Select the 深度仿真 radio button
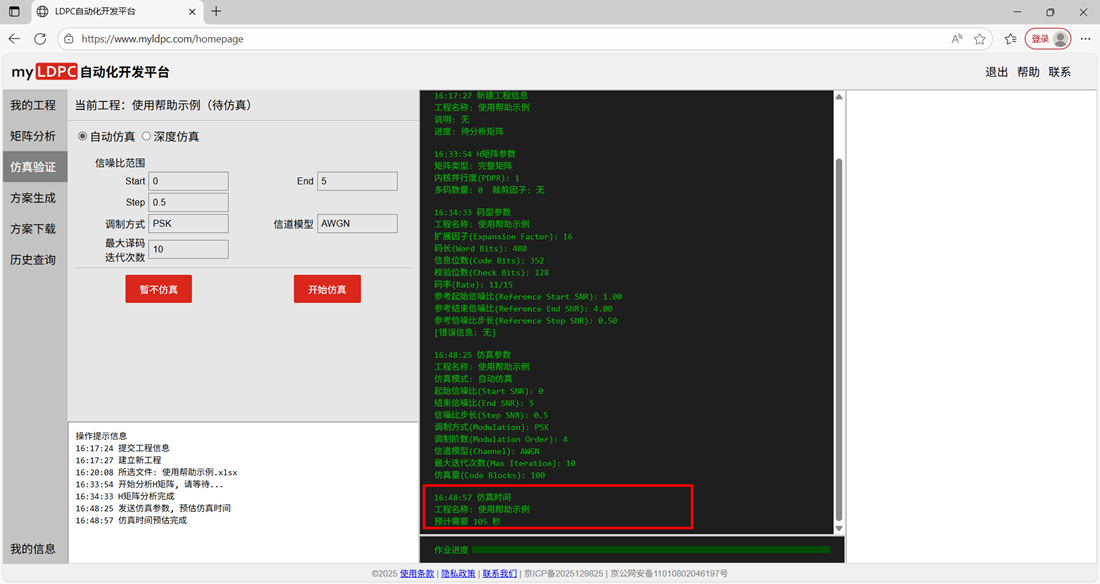Screen dimensions: 1100x584 click(146, 136)
